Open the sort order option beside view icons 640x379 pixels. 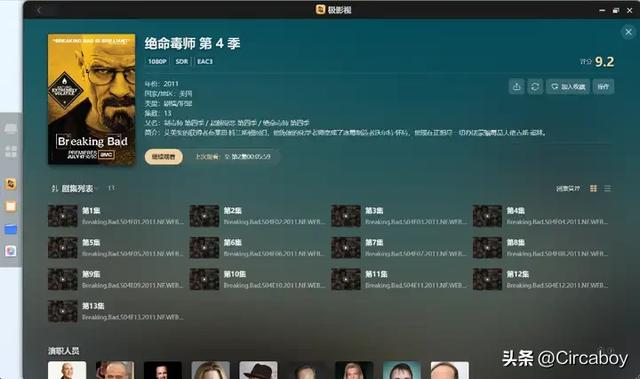click(x=568, y=188)
